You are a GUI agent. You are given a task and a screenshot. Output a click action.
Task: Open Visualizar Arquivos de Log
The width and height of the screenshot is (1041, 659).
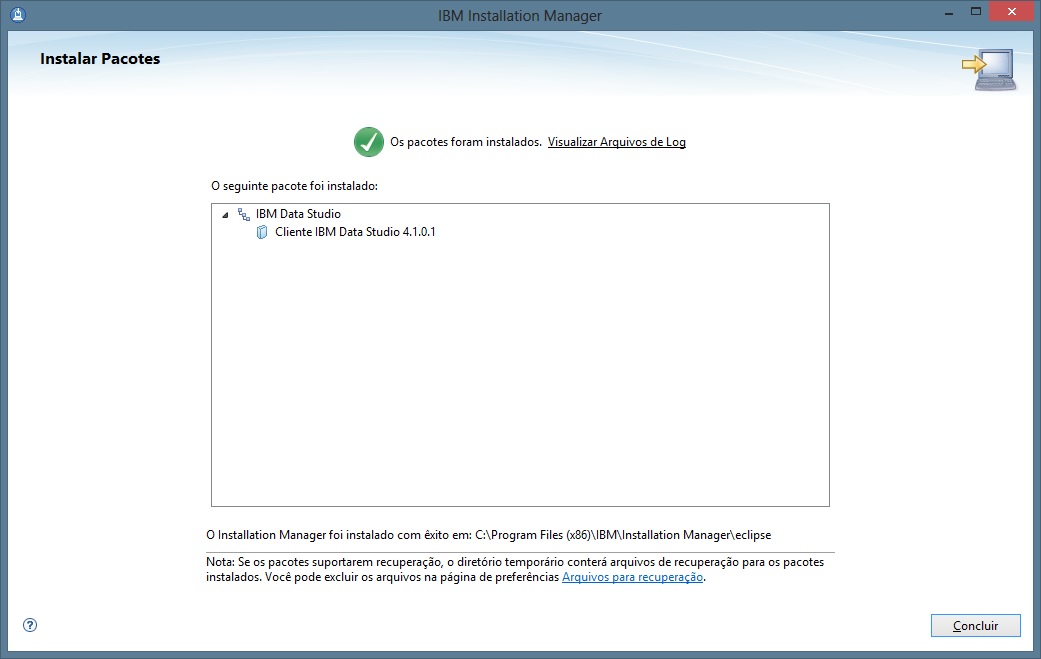(616, 142)
